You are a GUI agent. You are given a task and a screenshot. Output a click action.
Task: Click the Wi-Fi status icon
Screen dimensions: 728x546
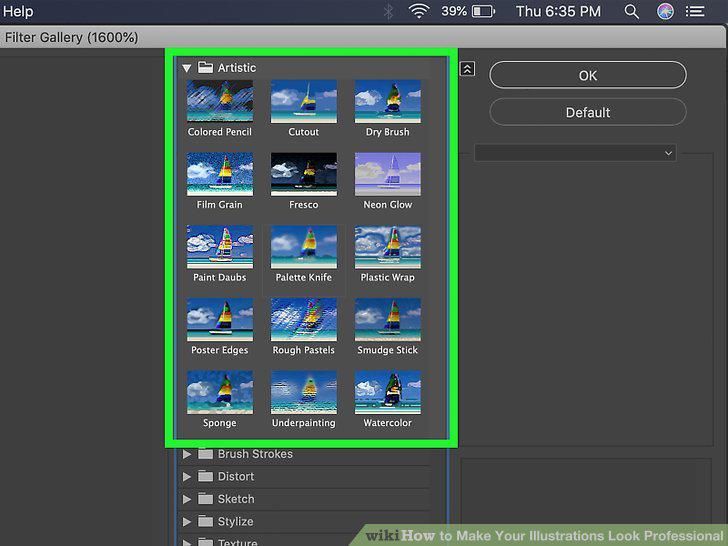[419, 11]
